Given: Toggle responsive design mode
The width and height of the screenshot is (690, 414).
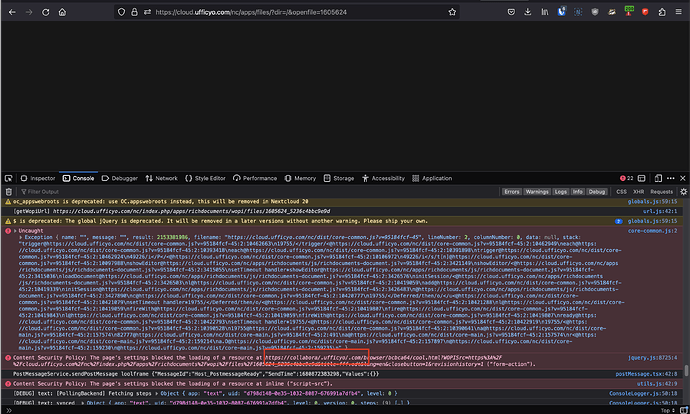Looking at the screenshot, I should 658,178.
